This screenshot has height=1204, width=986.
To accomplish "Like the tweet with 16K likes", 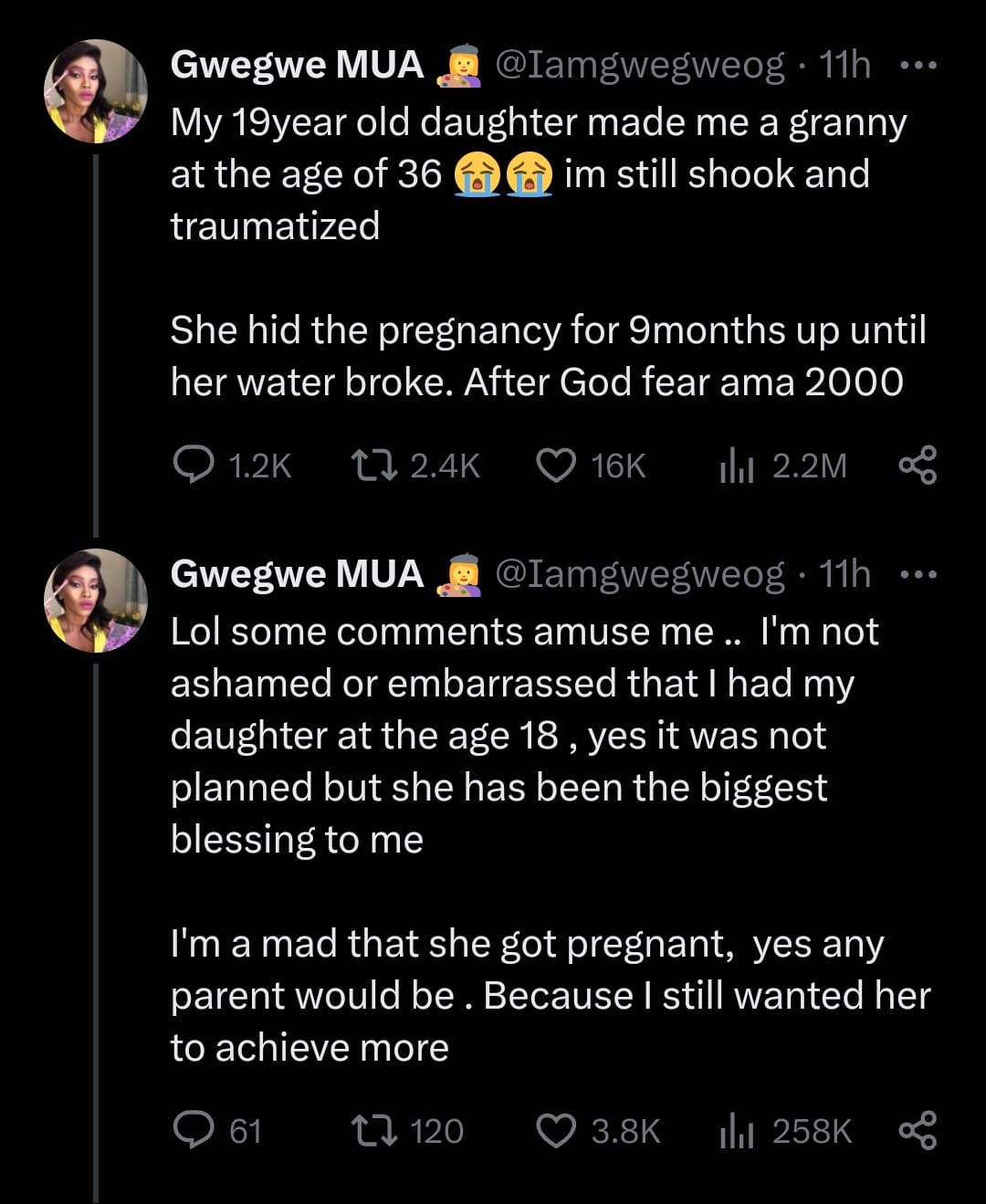I will click(x=556, y=466).
